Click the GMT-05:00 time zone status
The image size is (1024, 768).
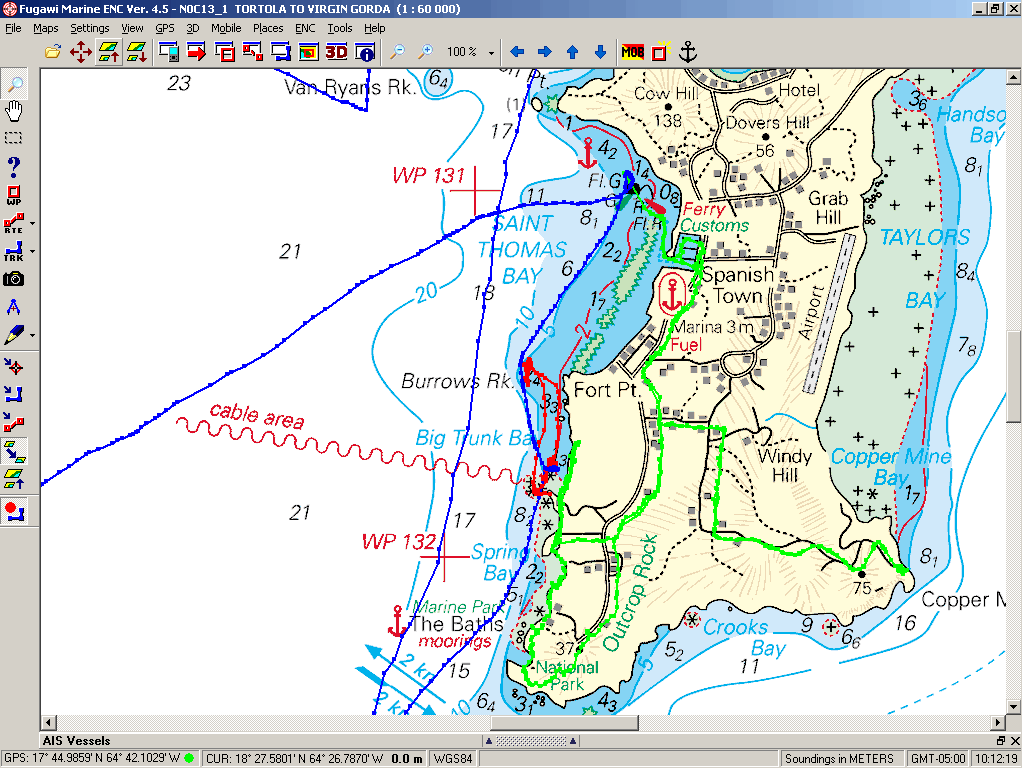tap(938, 758)
